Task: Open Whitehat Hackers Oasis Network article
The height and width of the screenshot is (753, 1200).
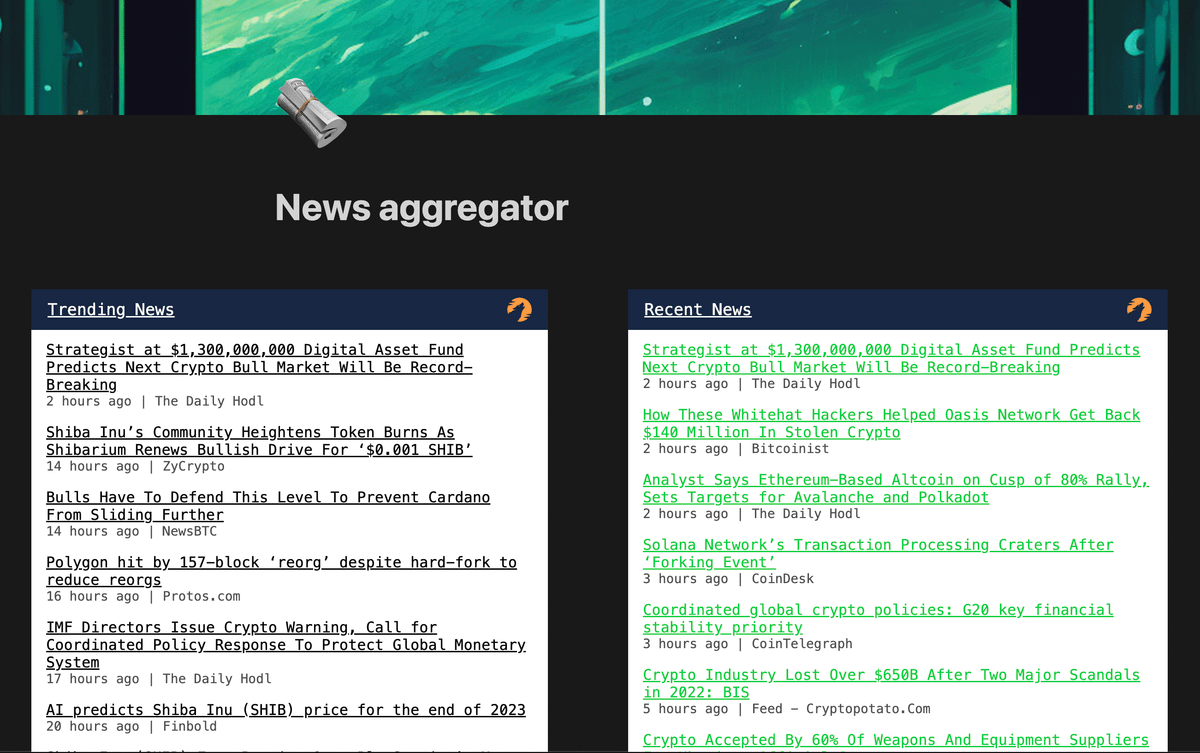Action: pos(890,423)
